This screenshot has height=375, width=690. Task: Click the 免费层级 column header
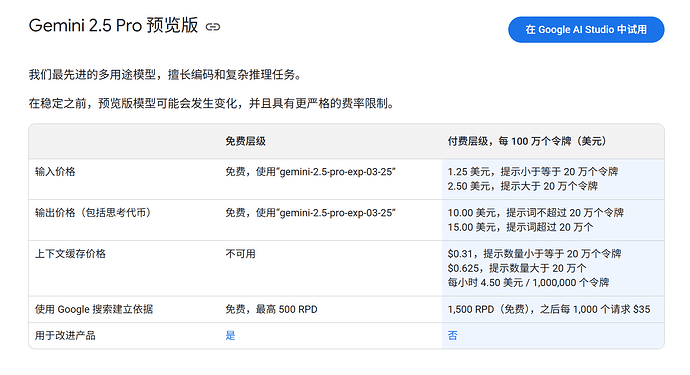[x=245, y=141]
